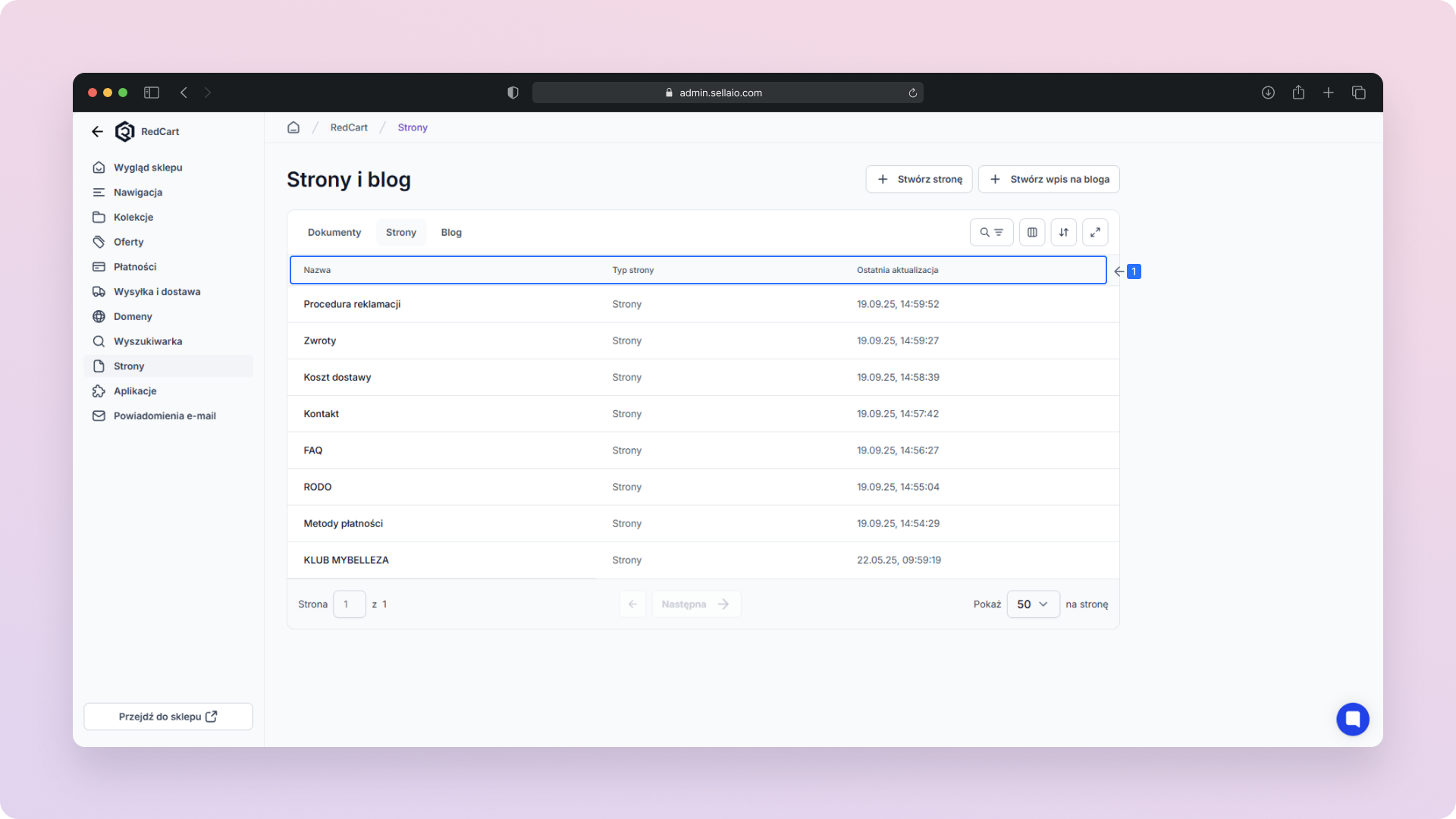Switch to the Blog tab
Viewport: 1456px width, 819px height.
coord(451,232)
